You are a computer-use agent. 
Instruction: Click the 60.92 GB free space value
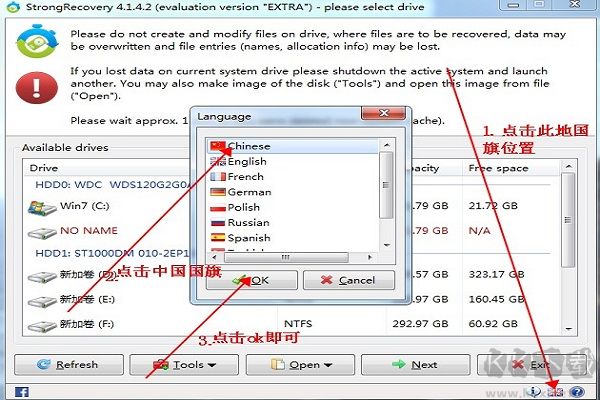coord(493,324)
